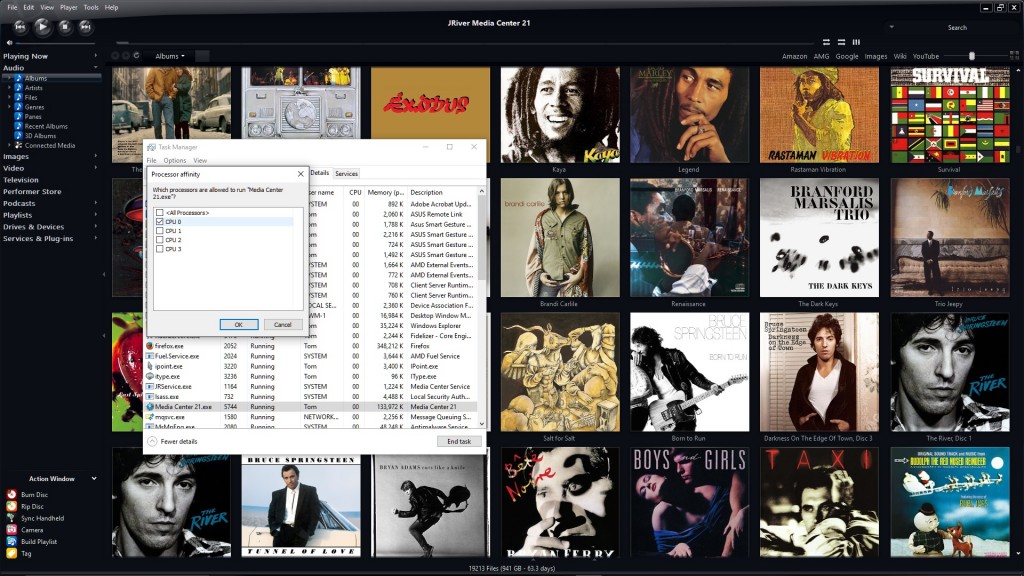This screenshot has height=576, width=1024.
Task: Close the Processor affinity dialog
Action: coord(300,174)
